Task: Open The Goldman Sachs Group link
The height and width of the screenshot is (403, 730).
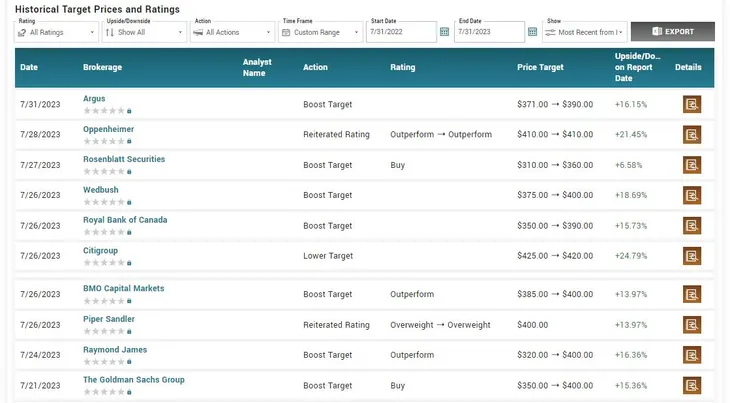Action: point(134,380)
